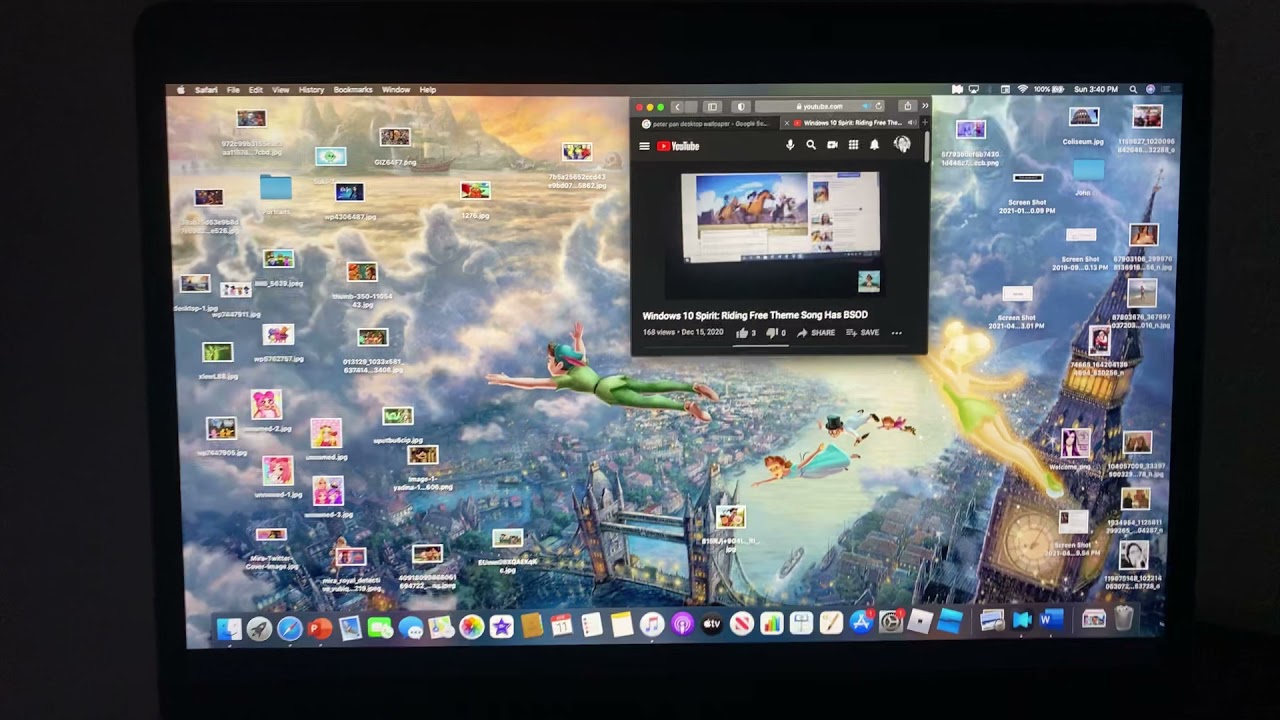Add new Safari tab with plus
Screen dimensions: 1280x720
click(924, 123)
